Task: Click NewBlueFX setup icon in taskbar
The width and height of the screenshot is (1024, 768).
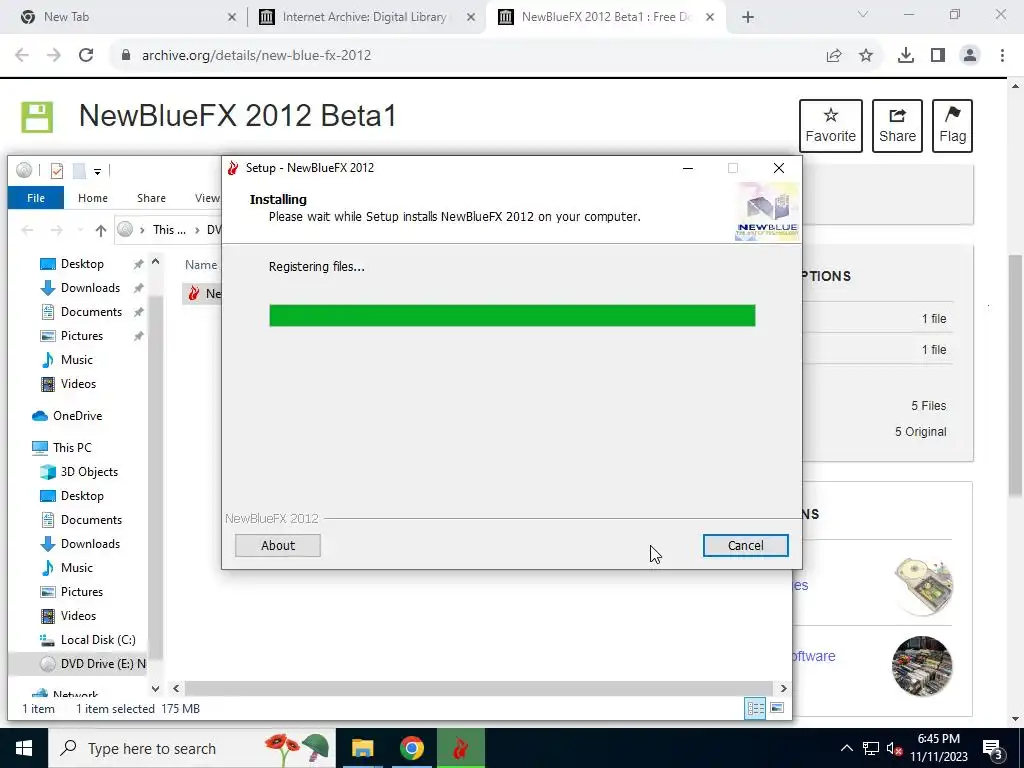Action: click(461, 748)
